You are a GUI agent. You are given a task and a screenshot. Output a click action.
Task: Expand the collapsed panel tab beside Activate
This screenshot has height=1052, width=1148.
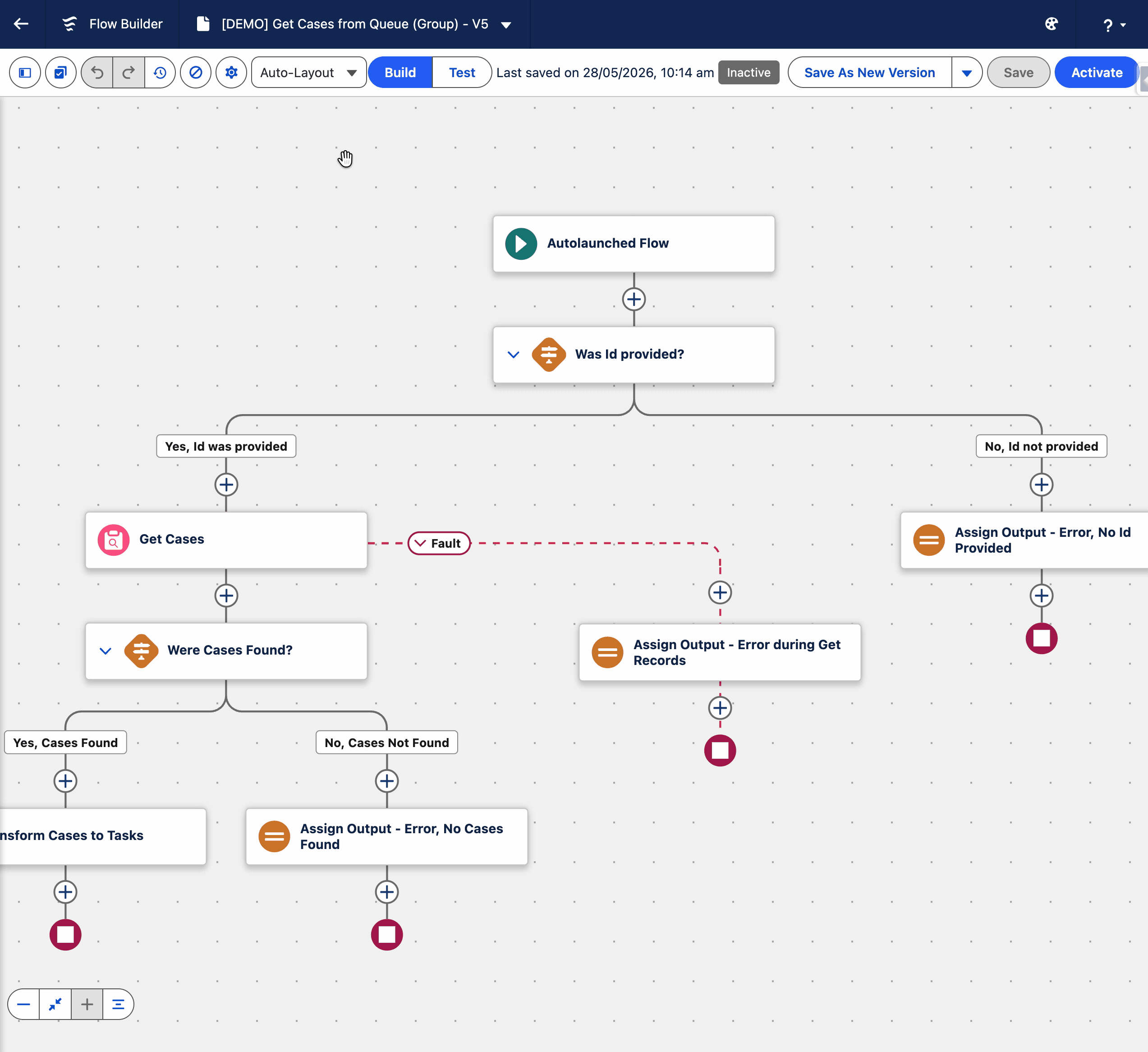click(x=1143, y=78)
